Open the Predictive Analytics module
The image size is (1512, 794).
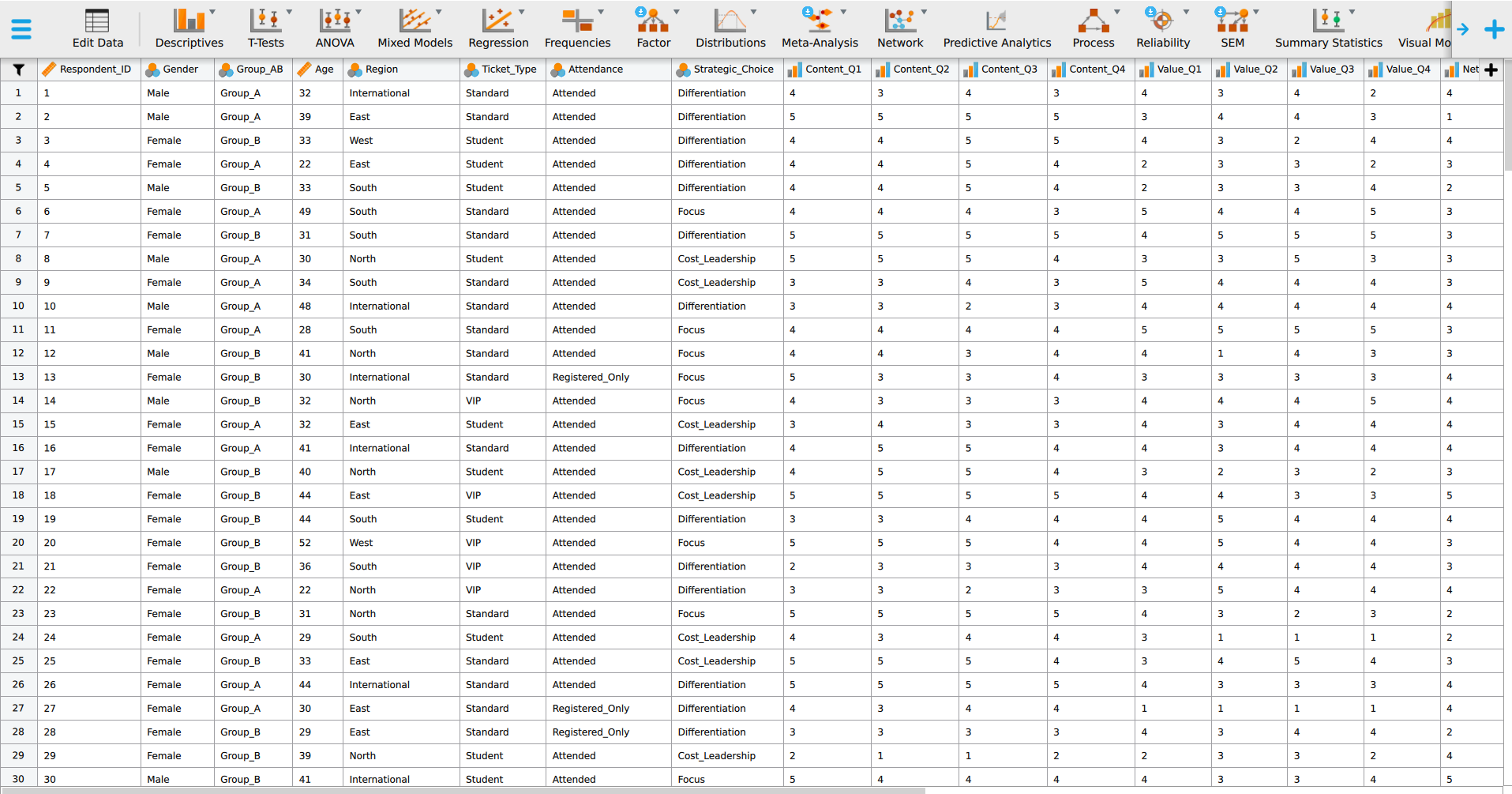click(997, 29)
